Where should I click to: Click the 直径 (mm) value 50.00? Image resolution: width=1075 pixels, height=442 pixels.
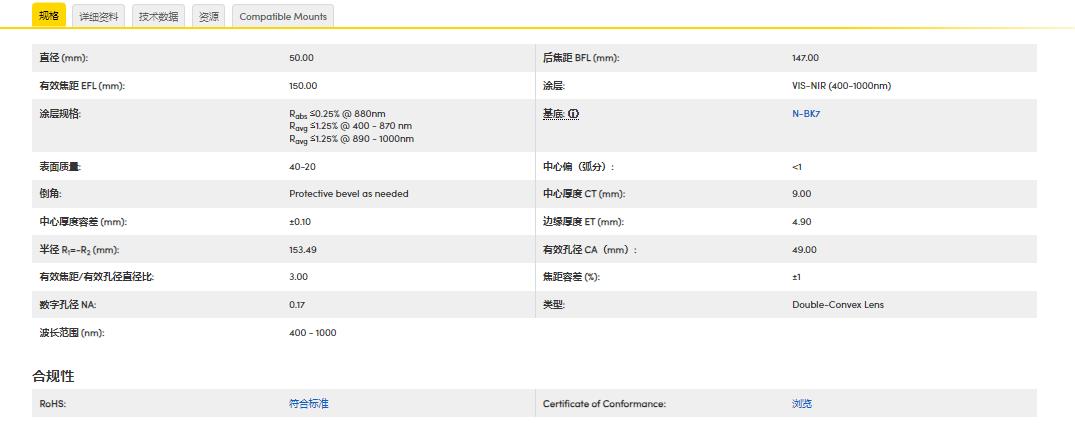[x=301, y=58]
